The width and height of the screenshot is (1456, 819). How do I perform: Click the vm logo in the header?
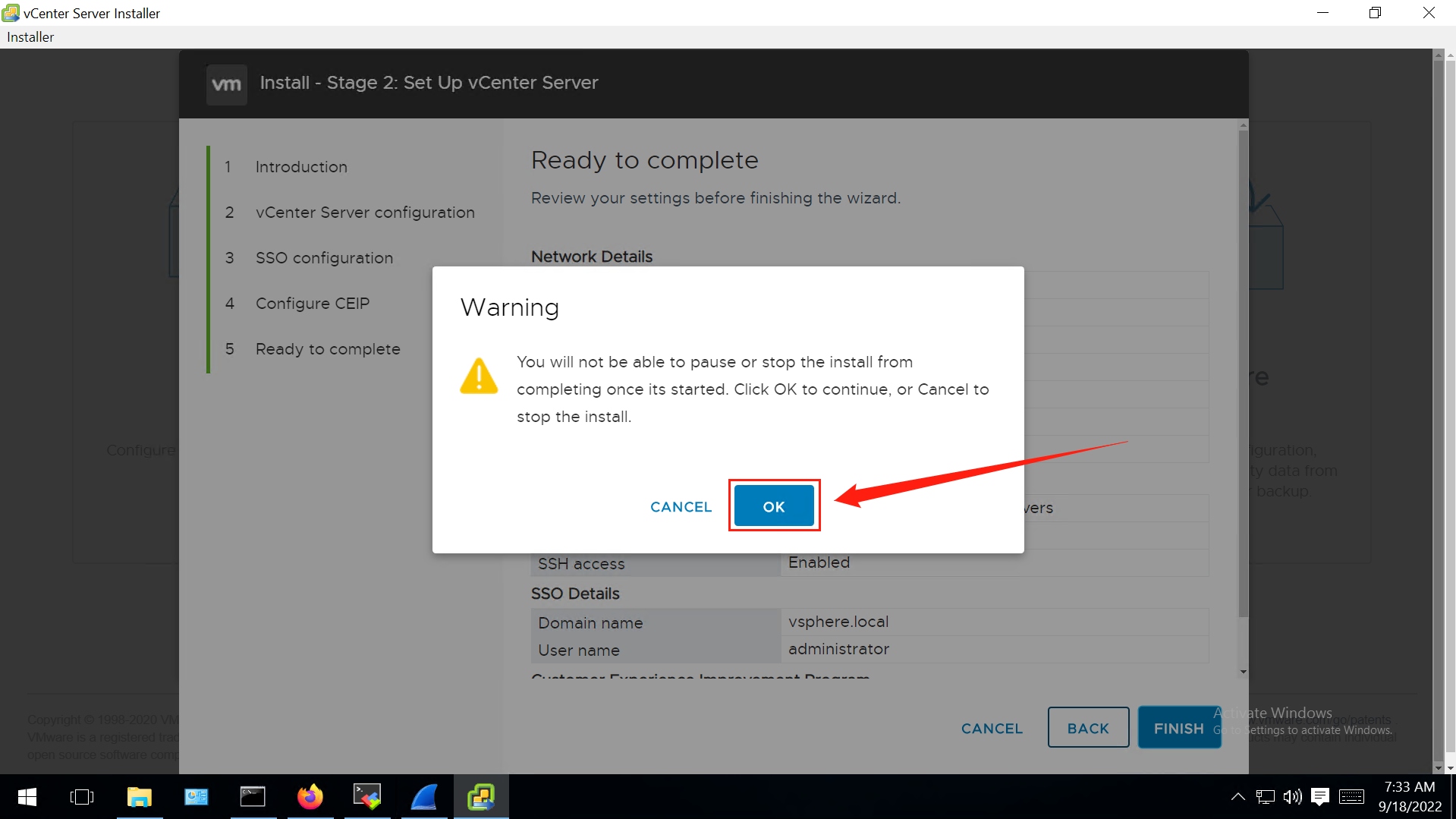(226, 83)
